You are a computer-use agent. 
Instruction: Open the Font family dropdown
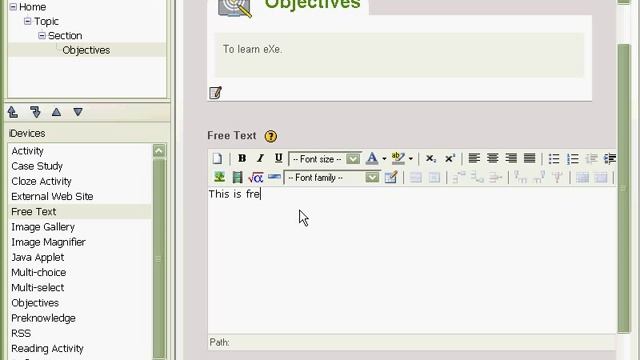[332, 178]
